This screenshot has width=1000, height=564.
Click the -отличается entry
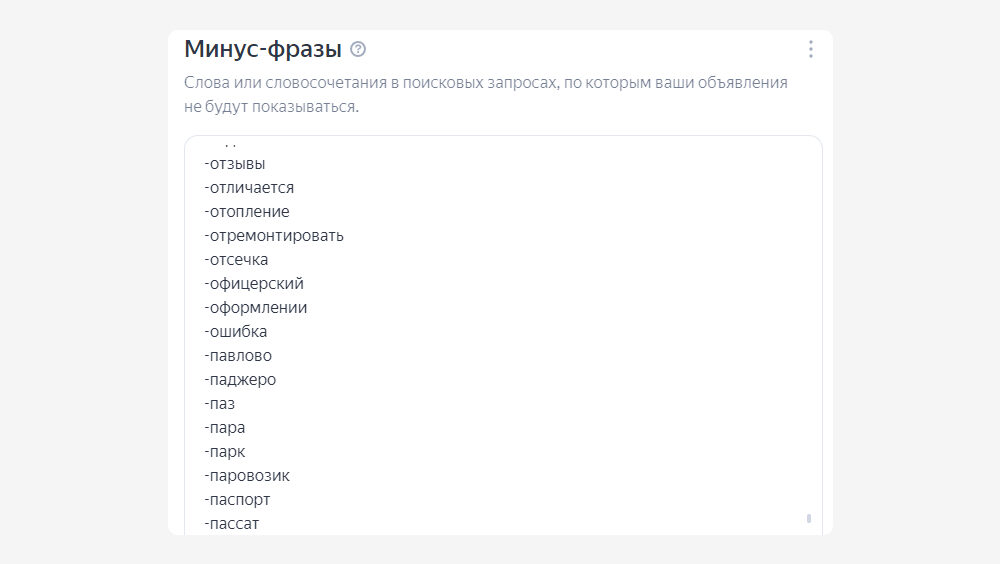click(249, 188)
